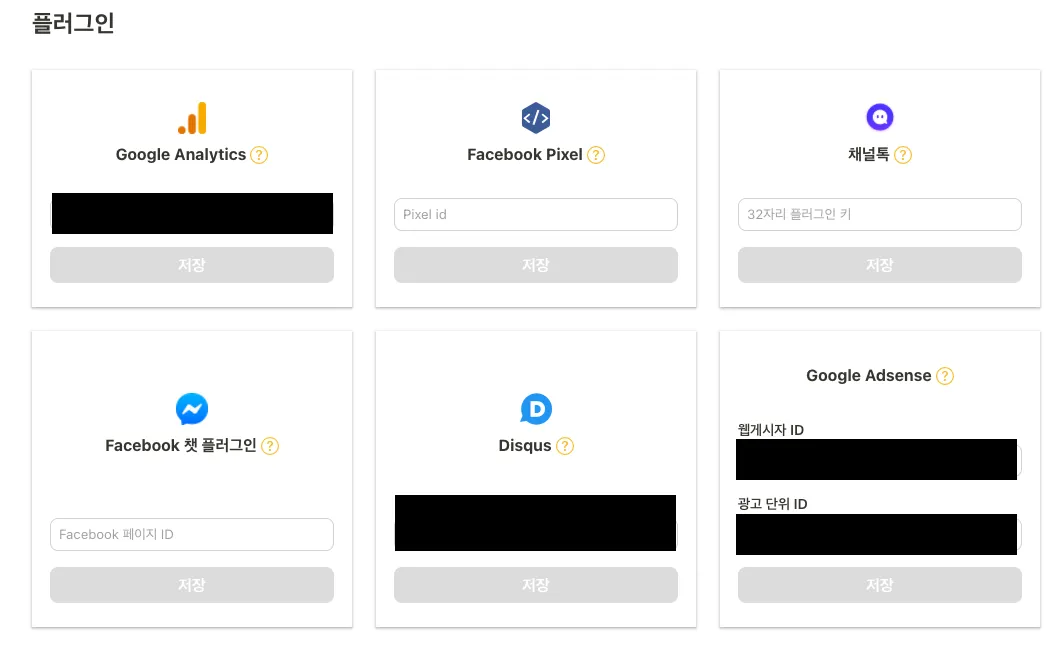The width and height of the screenshot is (1060, 654).
Task: Focus the Pixel id input field
Action: tap(536, 215)
